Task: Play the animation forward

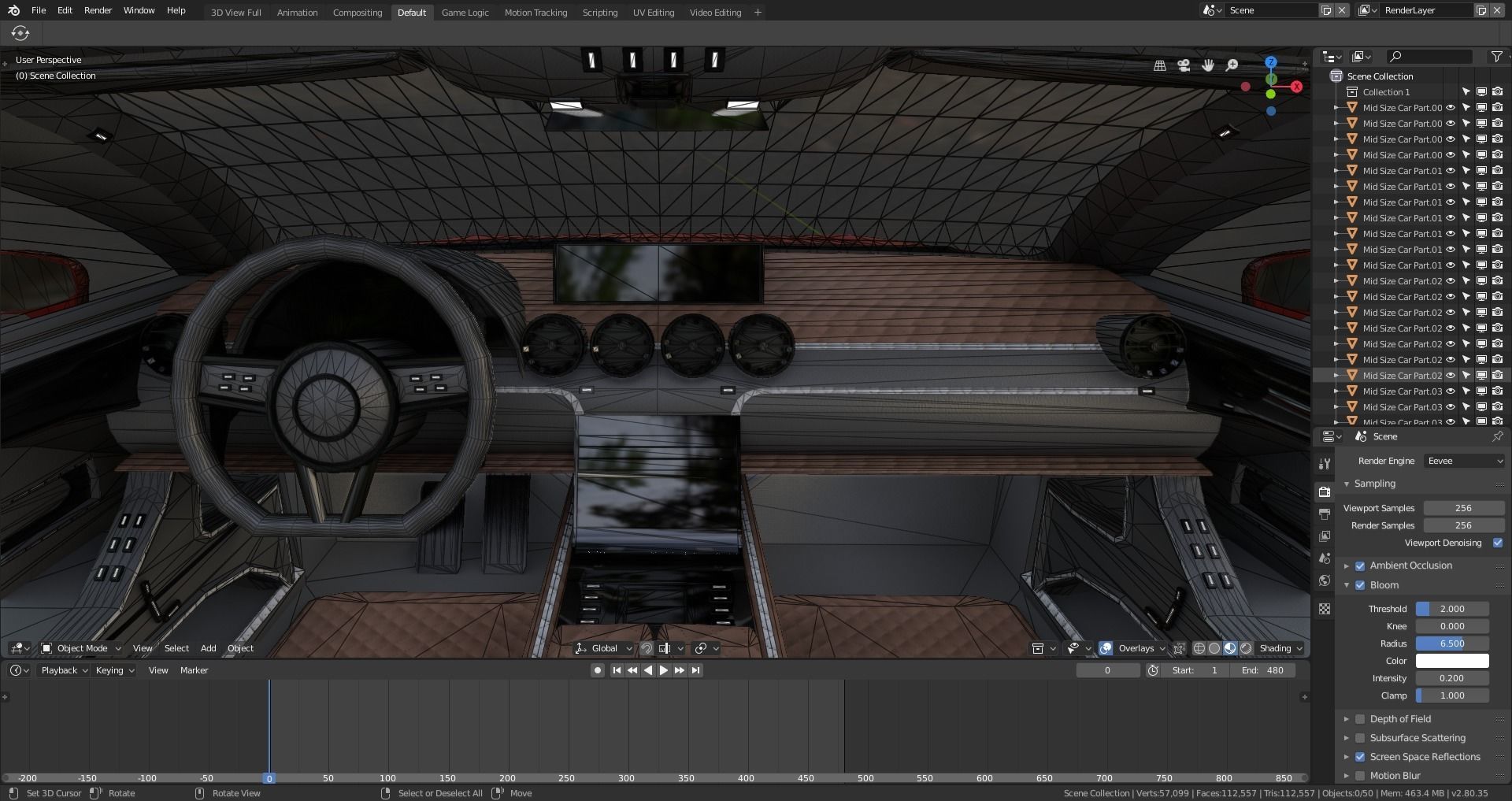Action: click(664, 670)
